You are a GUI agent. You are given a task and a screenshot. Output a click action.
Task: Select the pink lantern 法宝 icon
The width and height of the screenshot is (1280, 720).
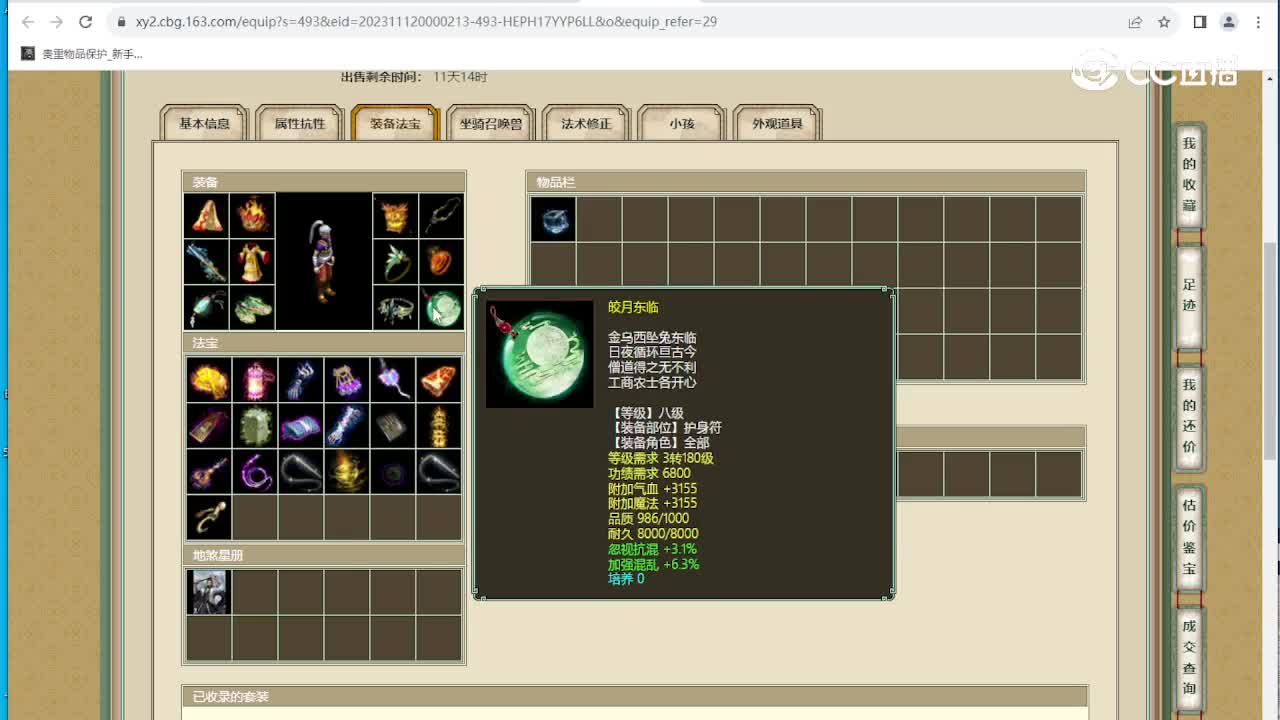pos(255,380)
